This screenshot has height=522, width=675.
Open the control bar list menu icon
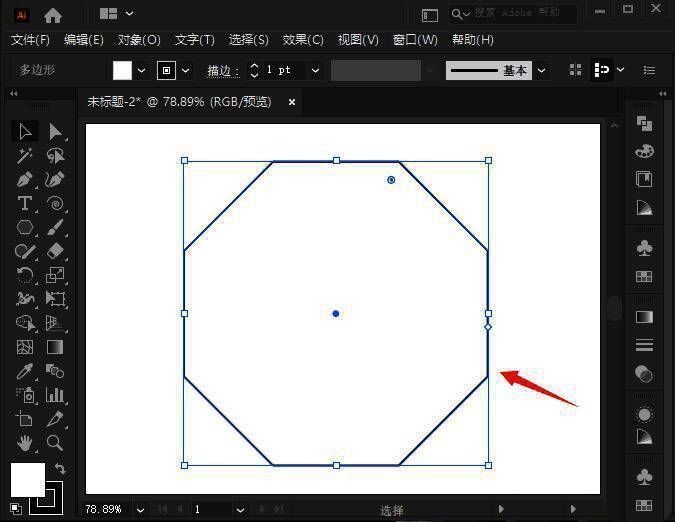coord(649,70)
